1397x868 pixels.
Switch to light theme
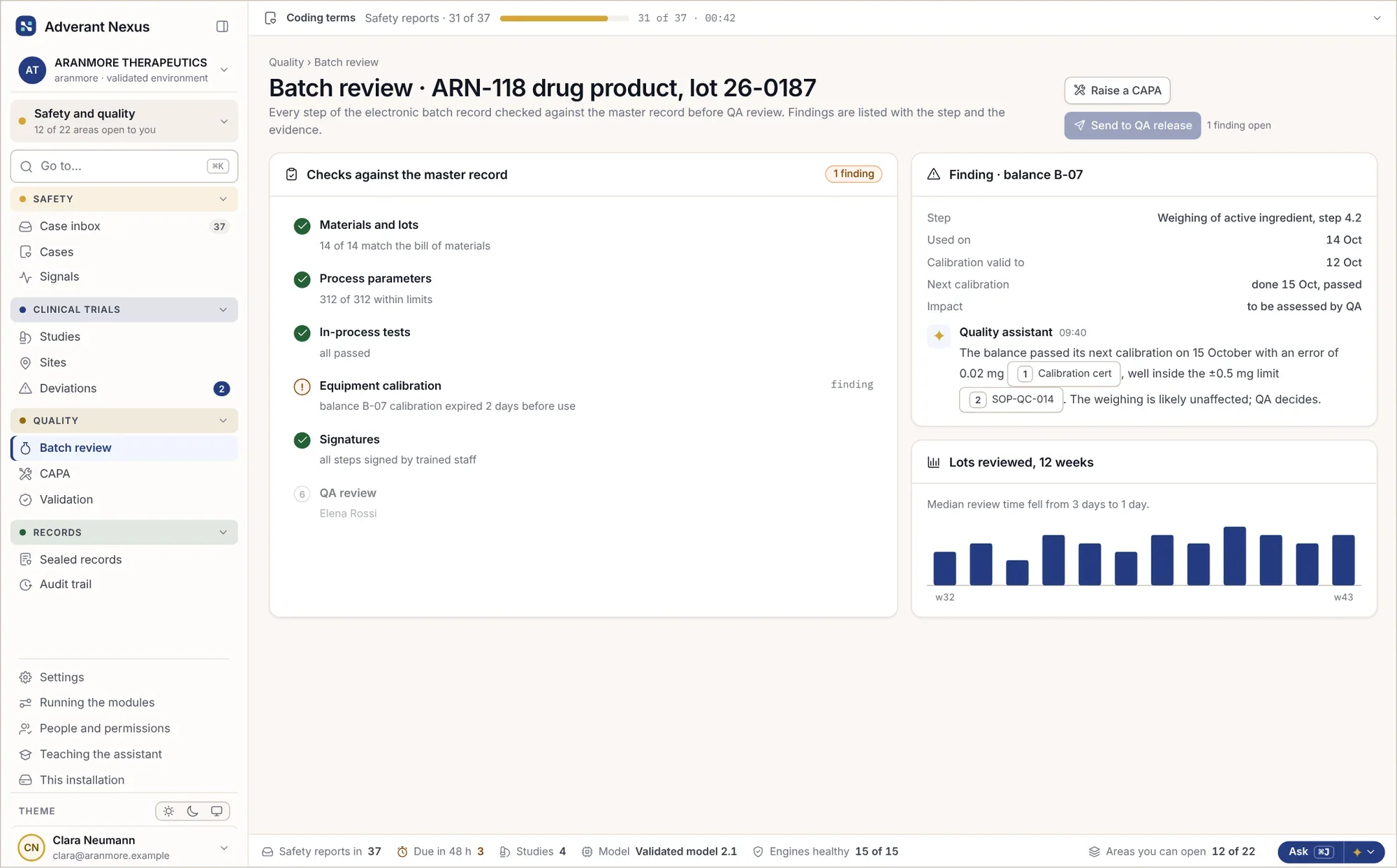coord(168,811)
